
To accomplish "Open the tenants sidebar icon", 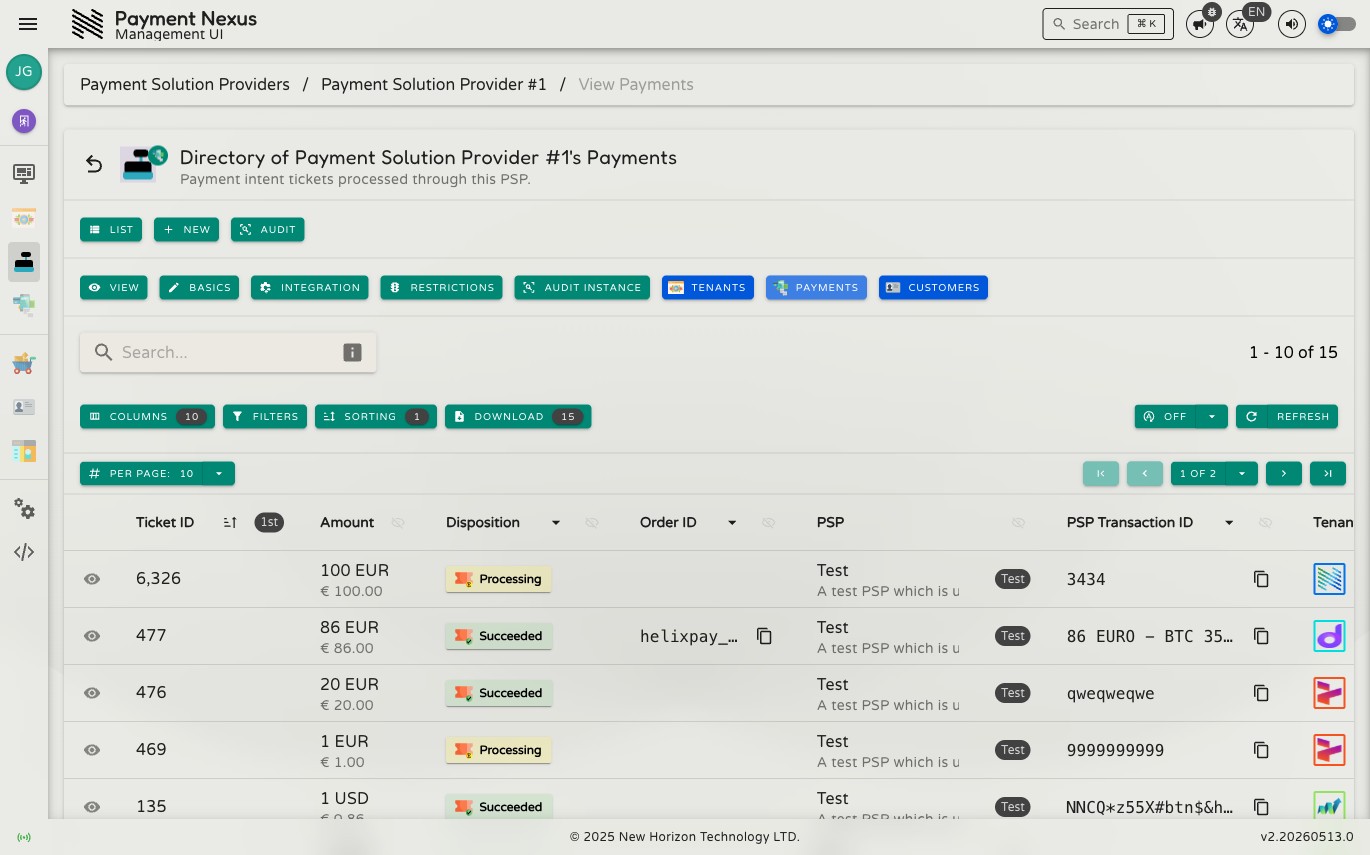I will (24, 218).
